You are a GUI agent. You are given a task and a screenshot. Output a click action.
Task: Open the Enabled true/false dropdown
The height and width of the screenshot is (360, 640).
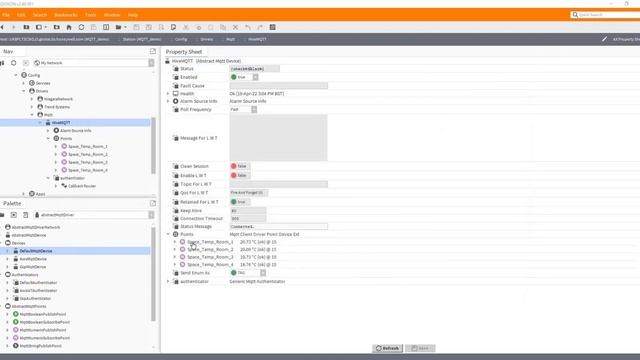[255, 77]
